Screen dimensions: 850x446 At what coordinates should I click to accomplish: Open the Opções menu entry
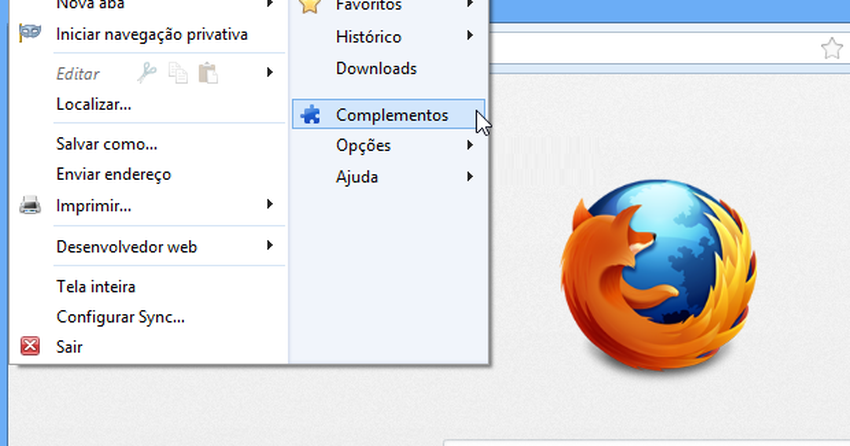pos(363,146)
